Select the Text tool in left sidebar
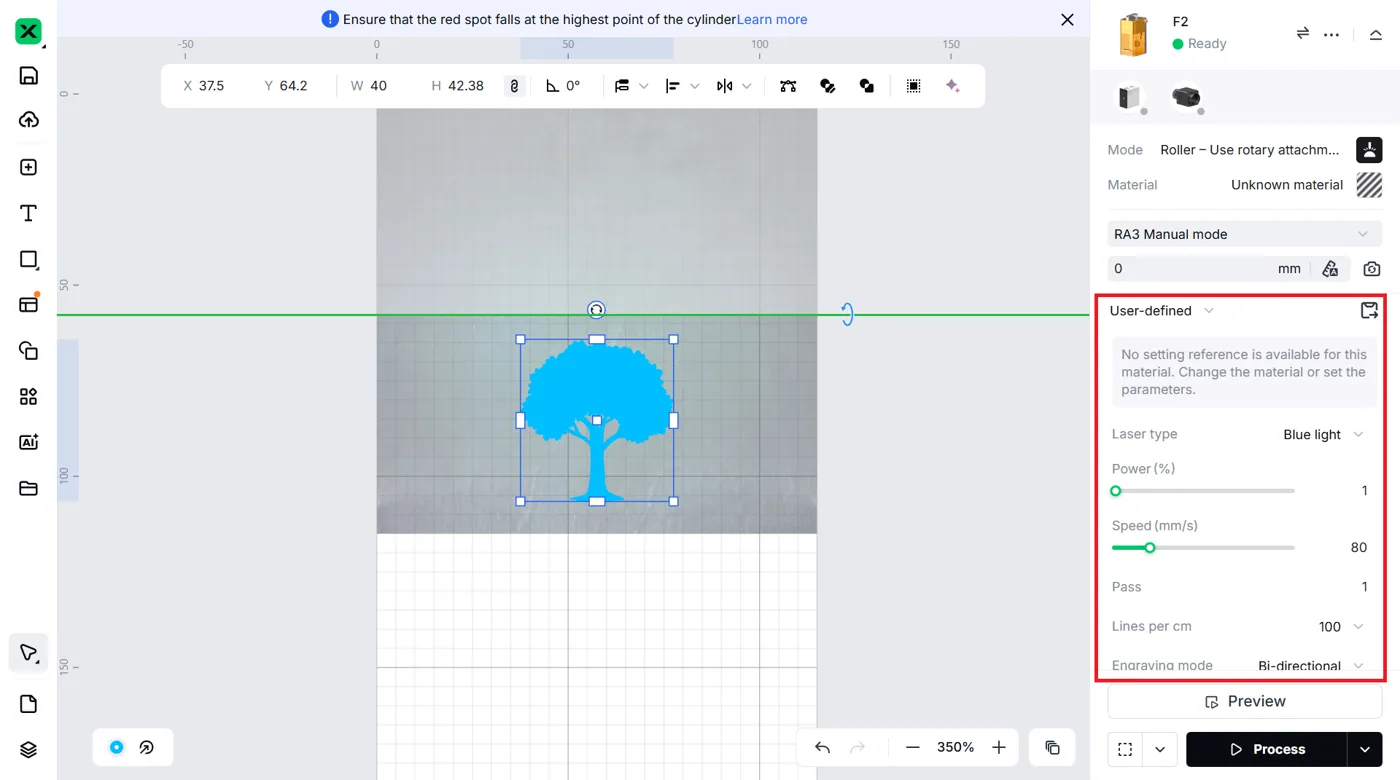This screenshot has width=1400, height=780. tap(28, 213)
